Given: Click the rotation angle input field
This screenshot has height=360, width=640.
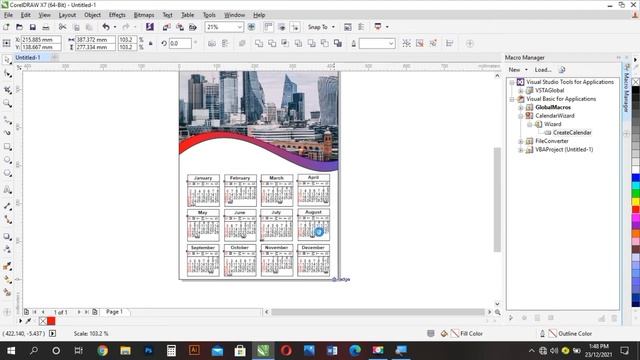Looking at the screenshot, I should click(x=180, y=43).
